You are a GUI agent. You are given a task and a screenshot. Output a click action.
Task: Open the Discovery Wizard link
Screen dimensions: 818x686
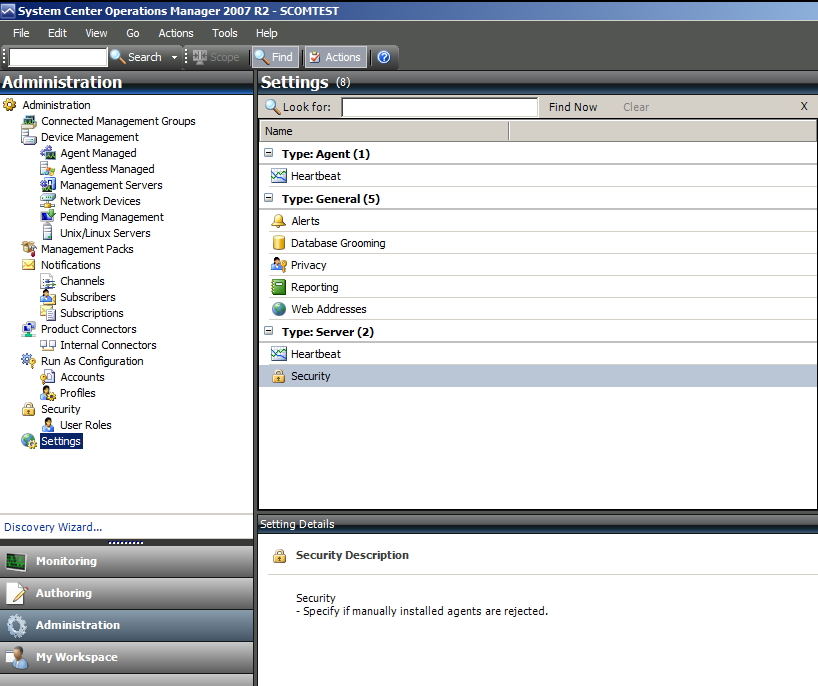53,527
